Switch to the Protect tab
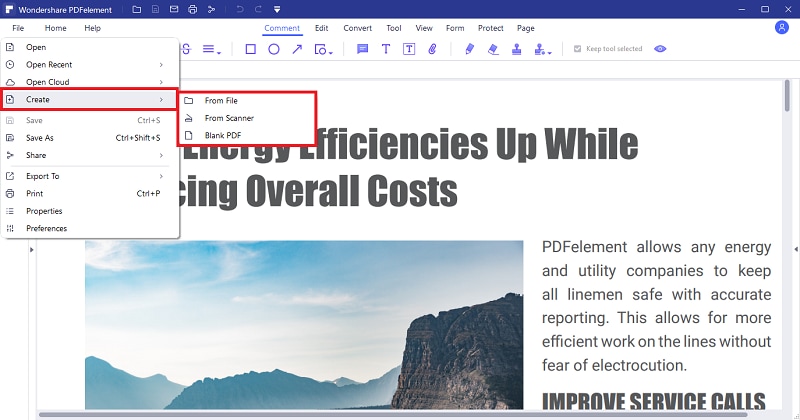 [490, 28]
